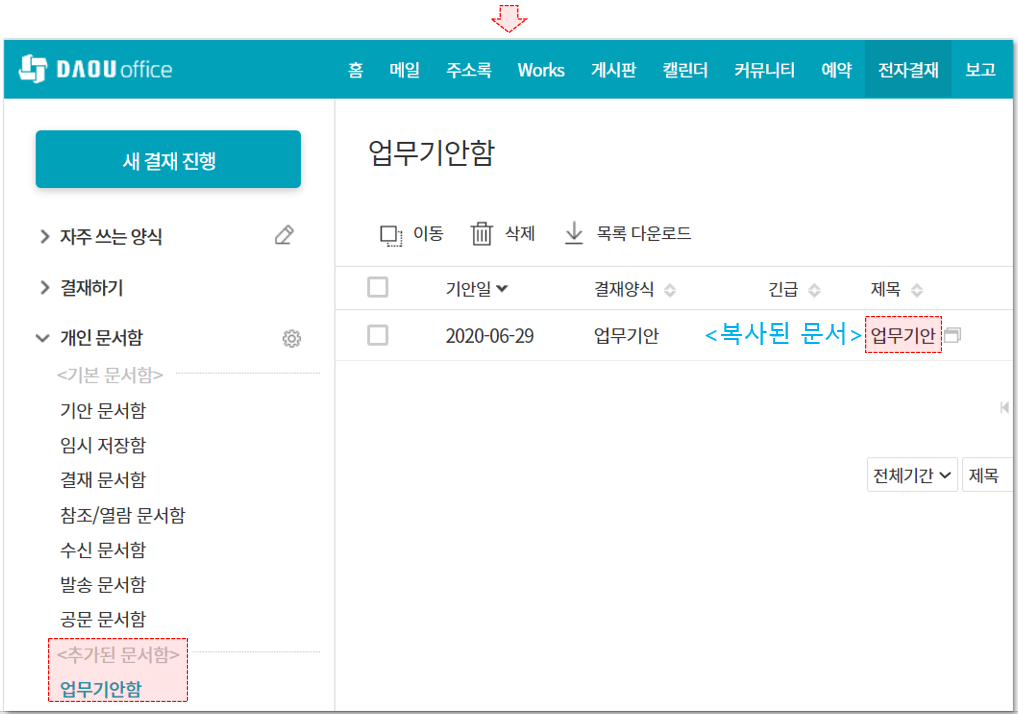
Task: Click the 목록 다운로드 download icon
Action: tap(574, 233)
